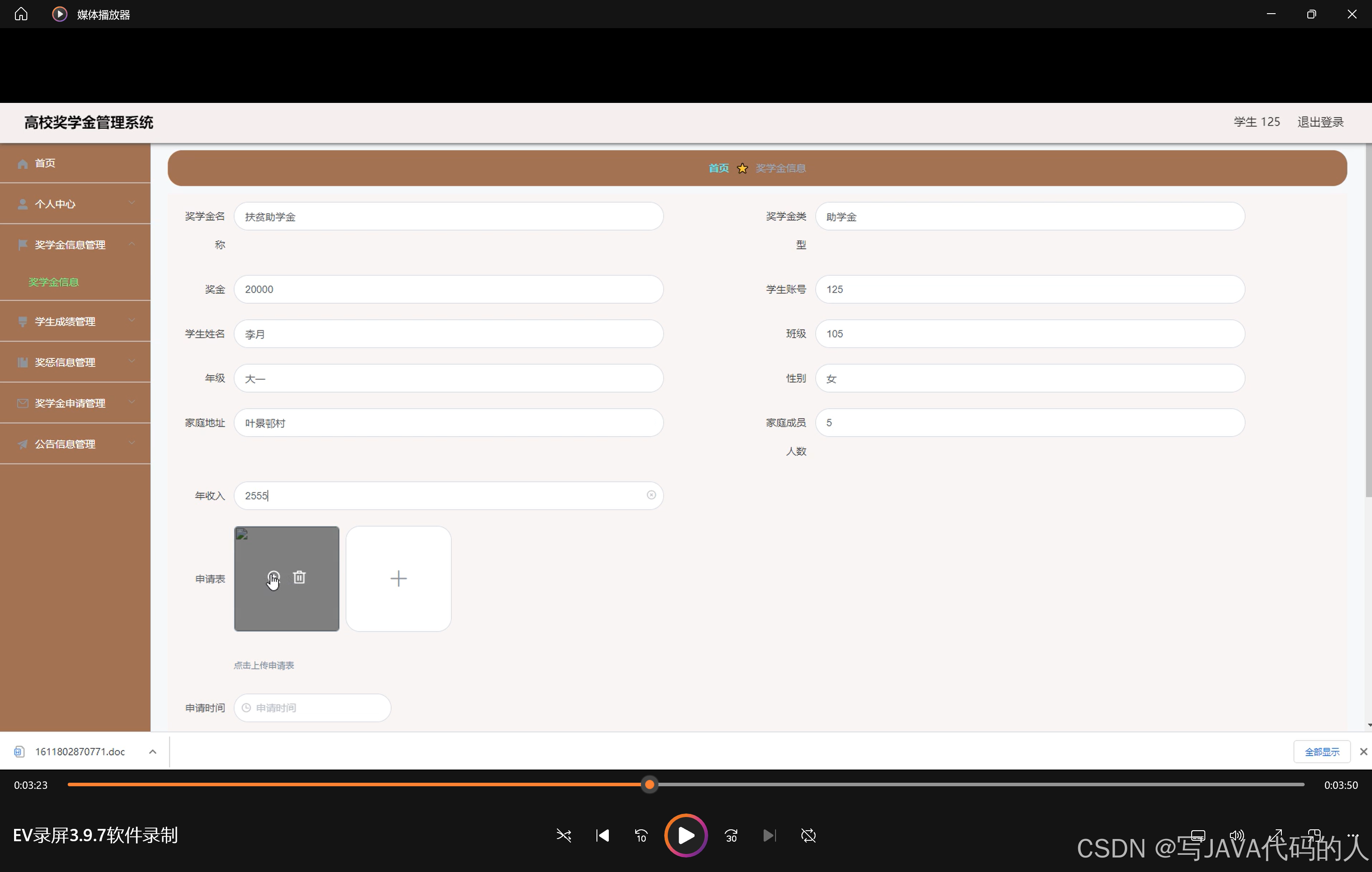1372x872 pixels.
Task: Click the 学生姓名 field showing 李月
Action: 448,334
